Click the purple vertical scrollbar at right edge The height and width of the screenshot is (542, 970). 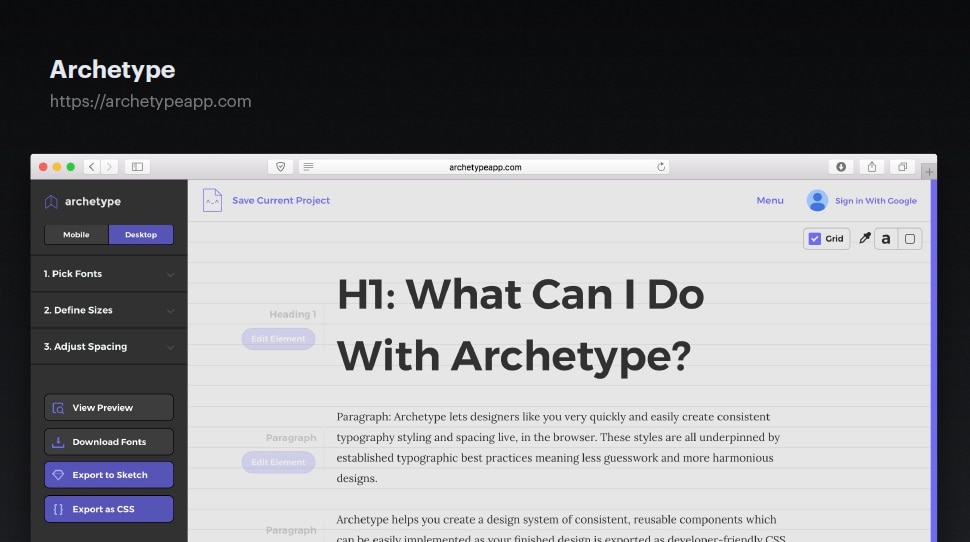[x=934, y=361]
